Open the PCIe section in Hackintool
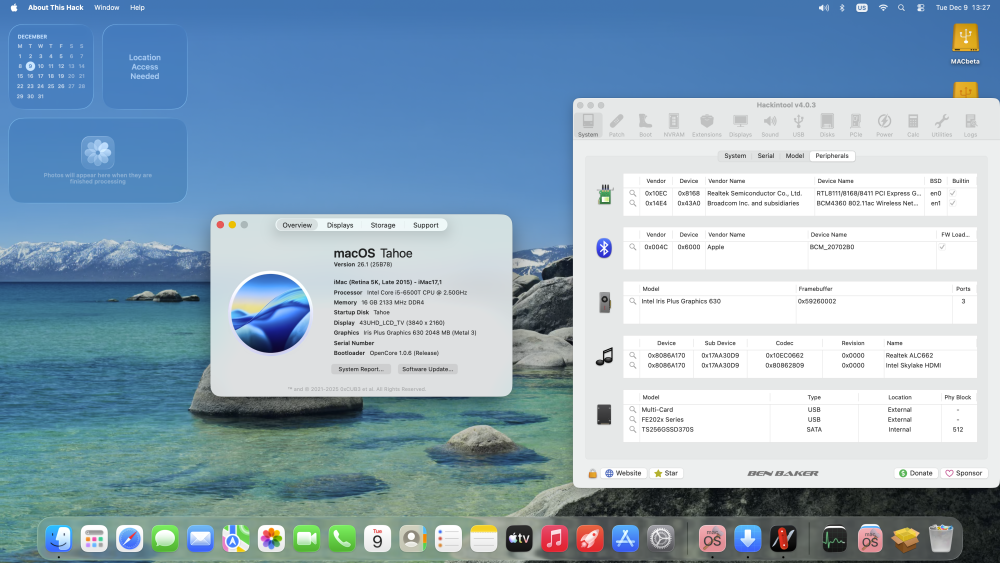 point(856,125)
